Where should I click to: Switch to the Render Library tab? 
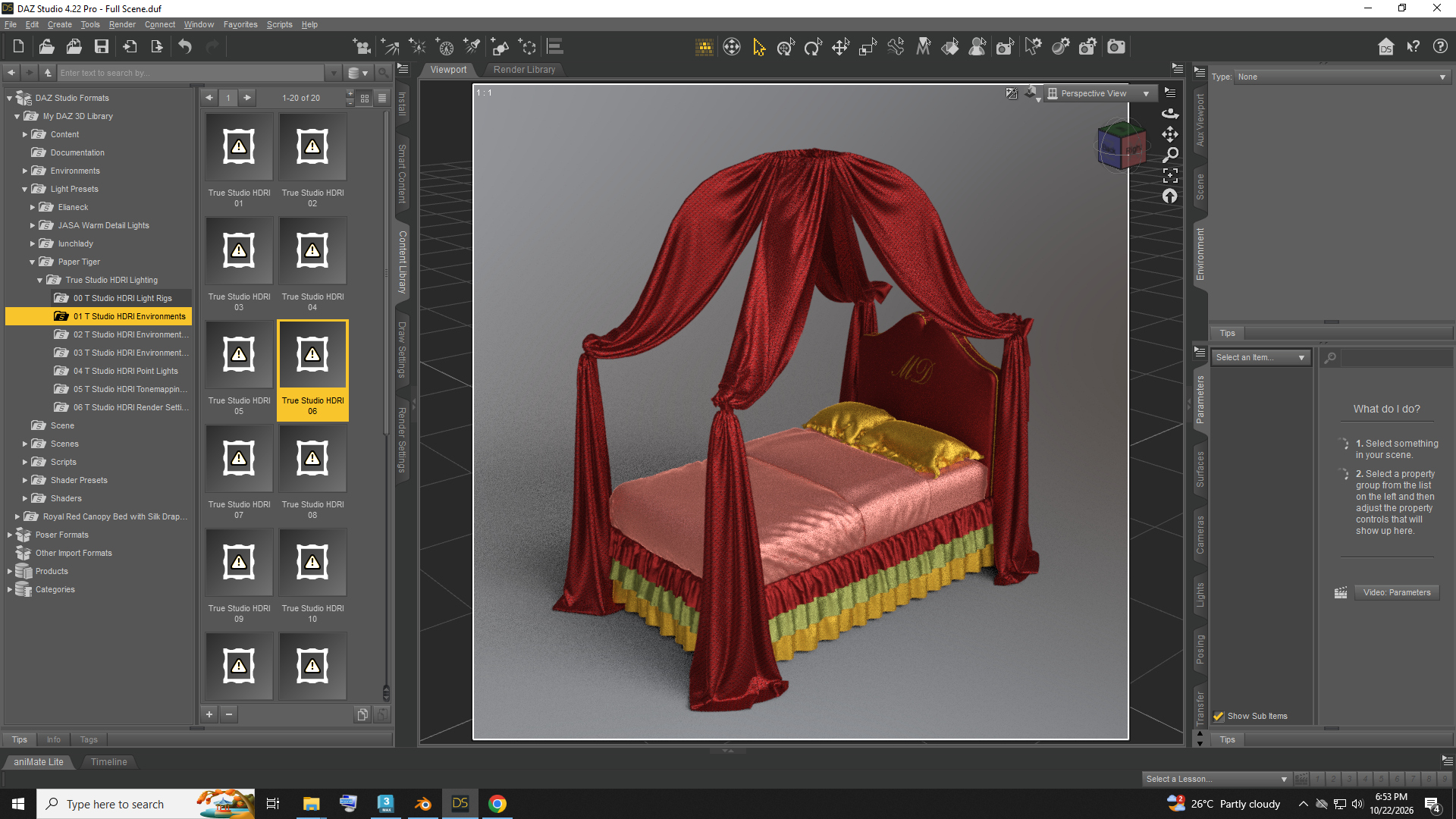524,69
